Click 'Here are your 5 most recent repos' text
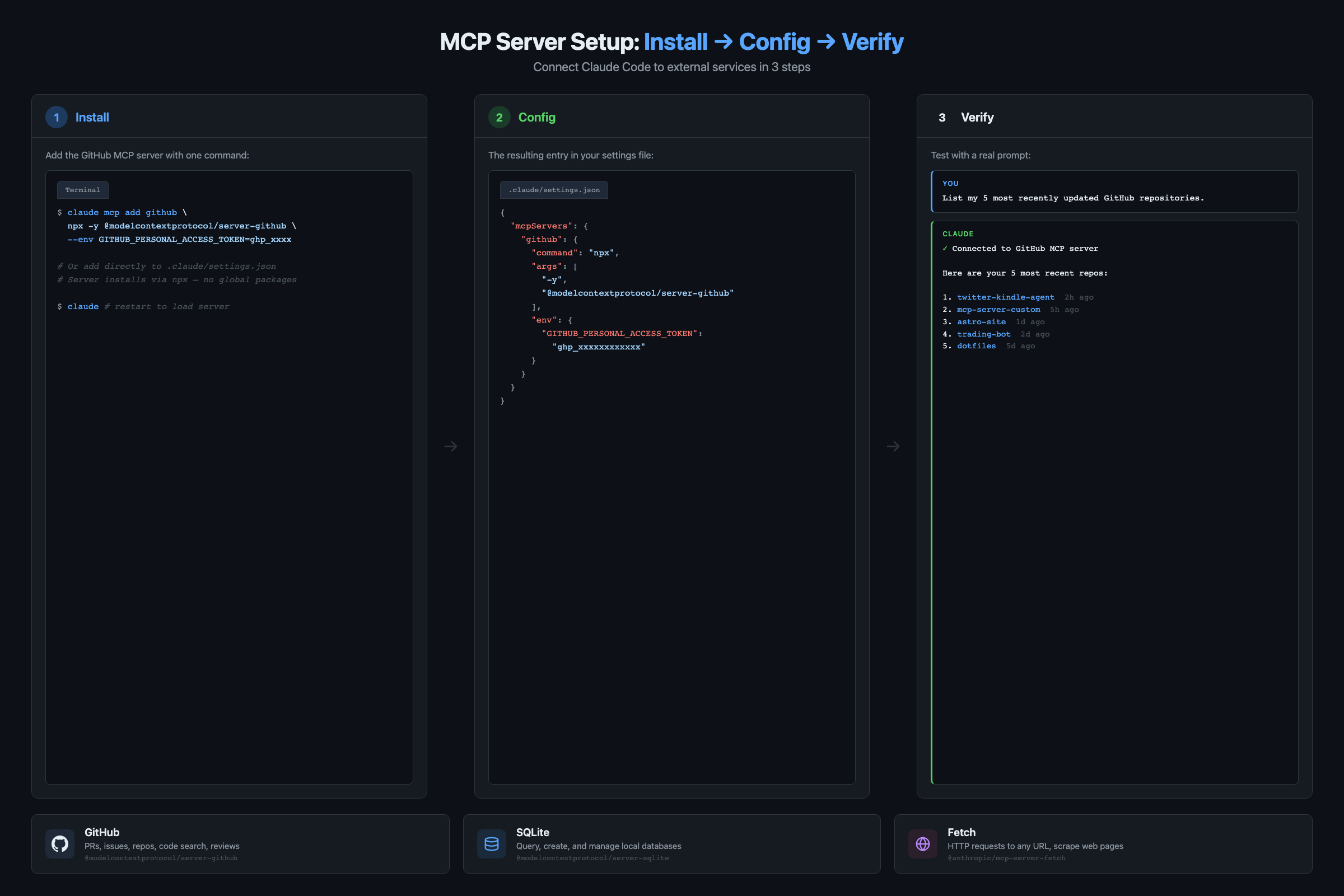 [x=1025, y=273]
